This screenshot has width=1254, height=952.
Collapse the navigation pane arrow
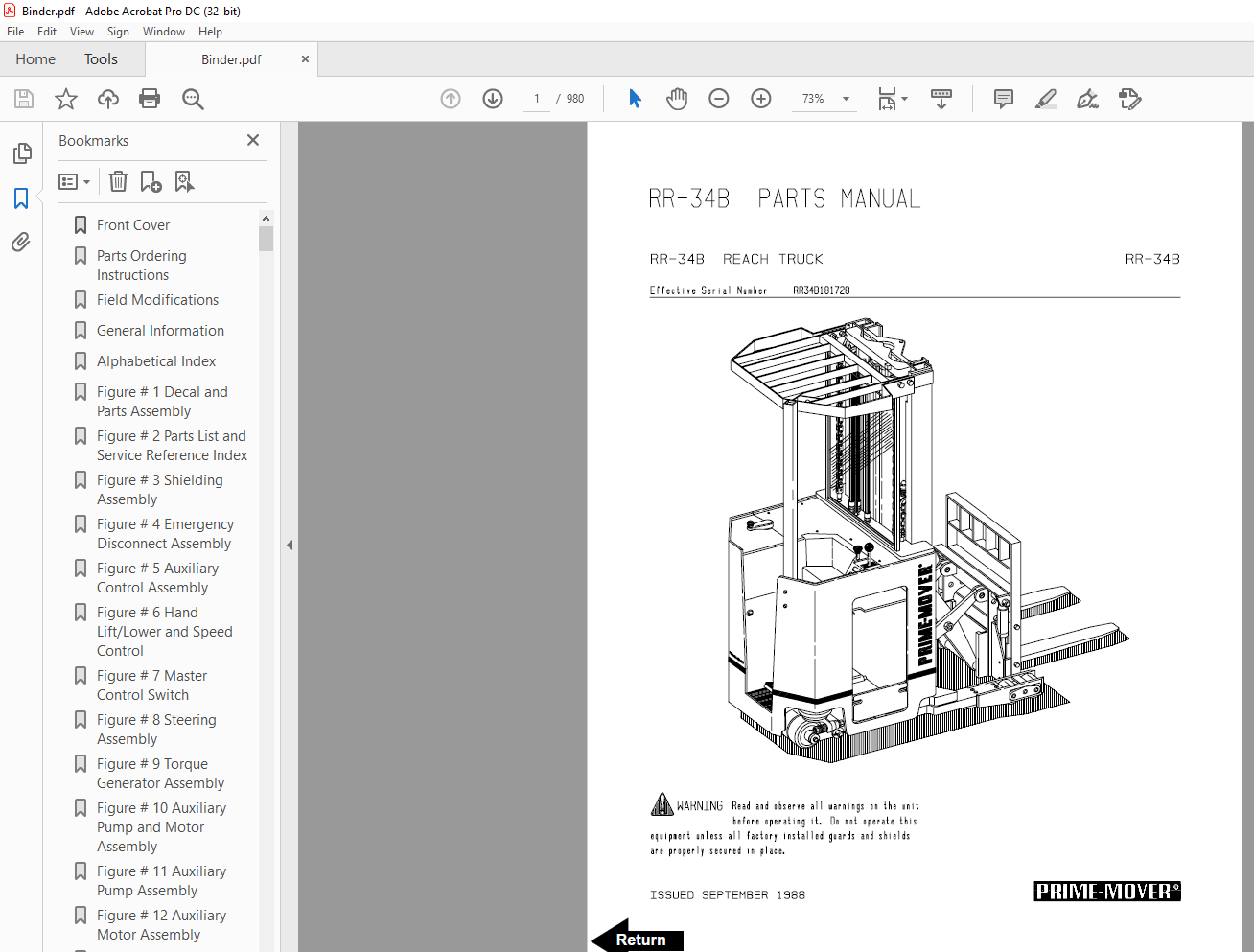click(x=290, y=545)
